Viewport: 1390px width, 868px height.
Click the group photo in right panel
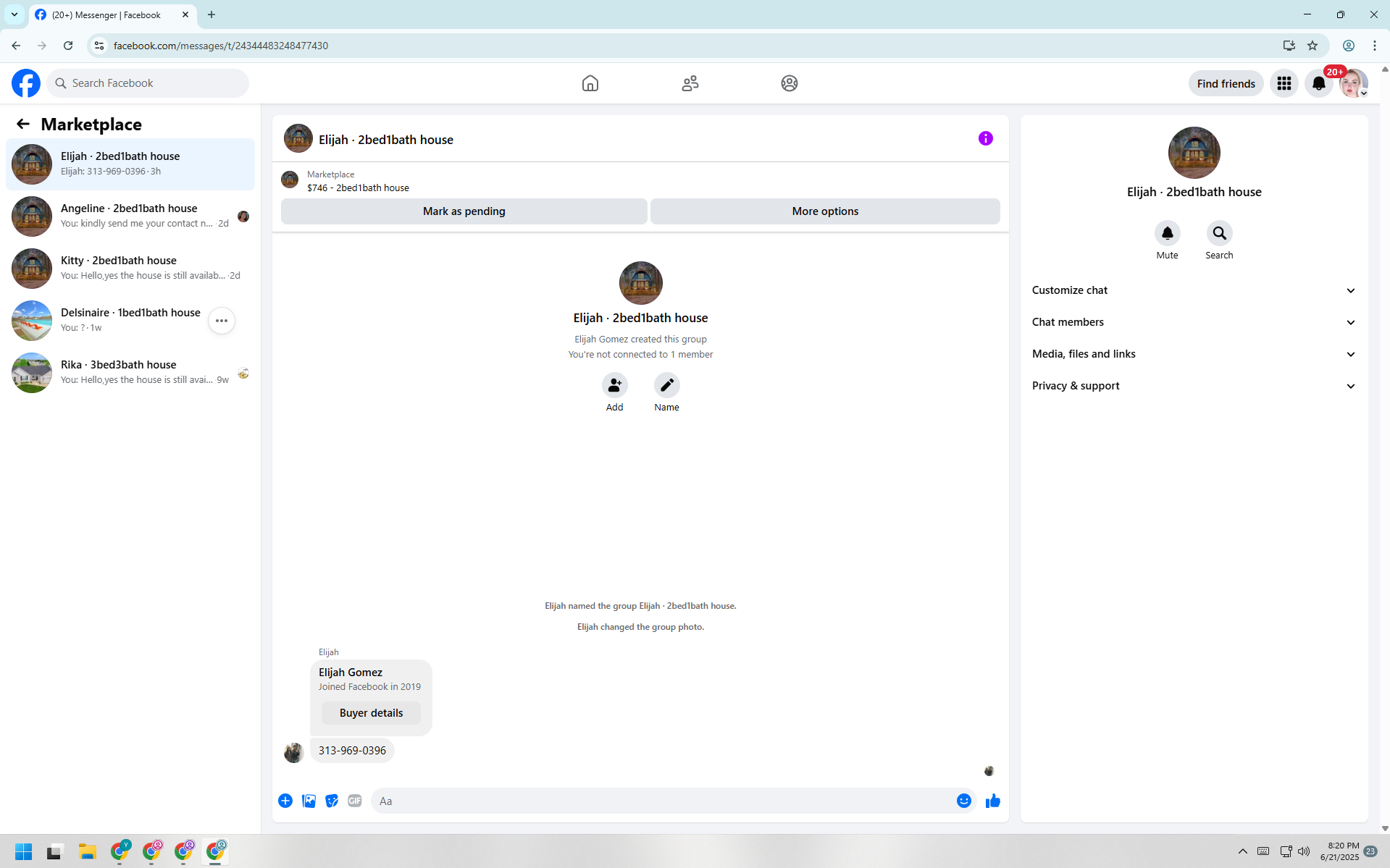(x=1194, y=153)
